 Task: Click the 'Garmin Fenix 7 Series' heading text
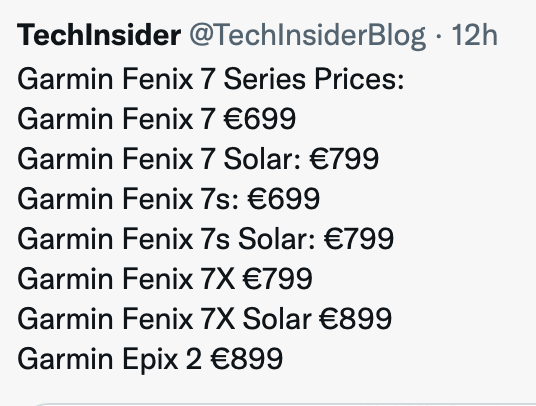click(x=161, y=79)
